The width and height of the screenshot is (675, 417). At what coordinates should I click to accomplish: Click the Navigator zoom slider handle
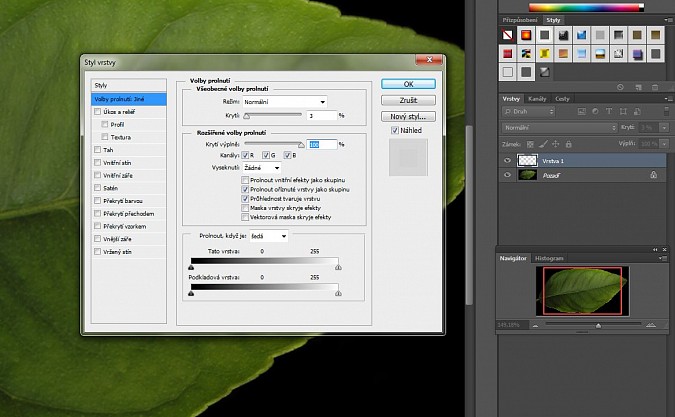598,326
